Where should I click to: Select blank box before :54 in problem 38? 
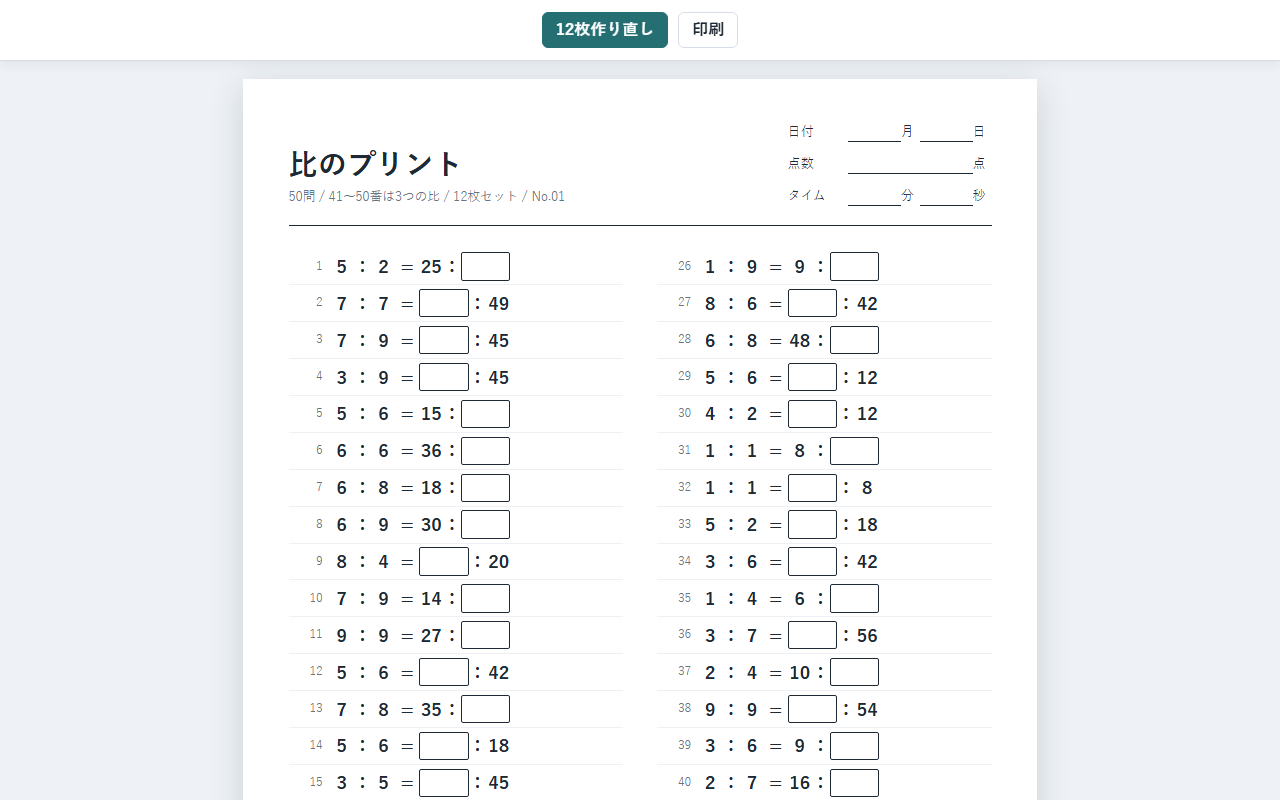(x=812, y=709)
